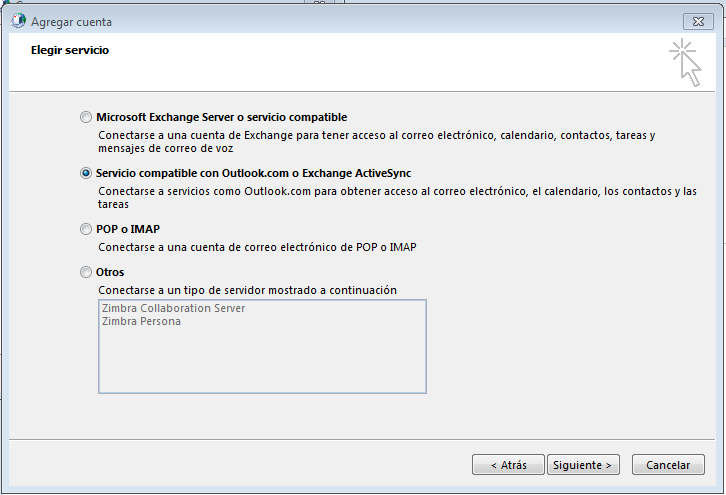Screen dimensions: 726x495
Task: Click the 'Elegir servicio' heading
Action: tap(70, 50)
